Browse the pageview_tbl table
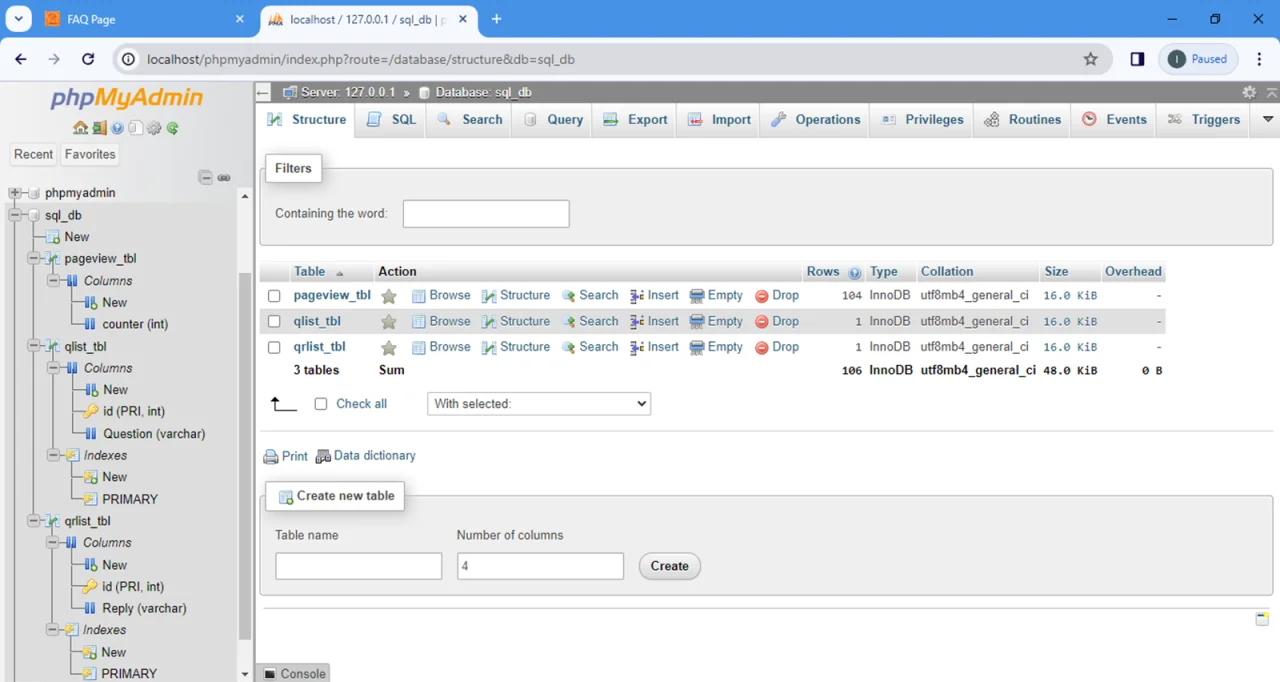 [441, 296]
